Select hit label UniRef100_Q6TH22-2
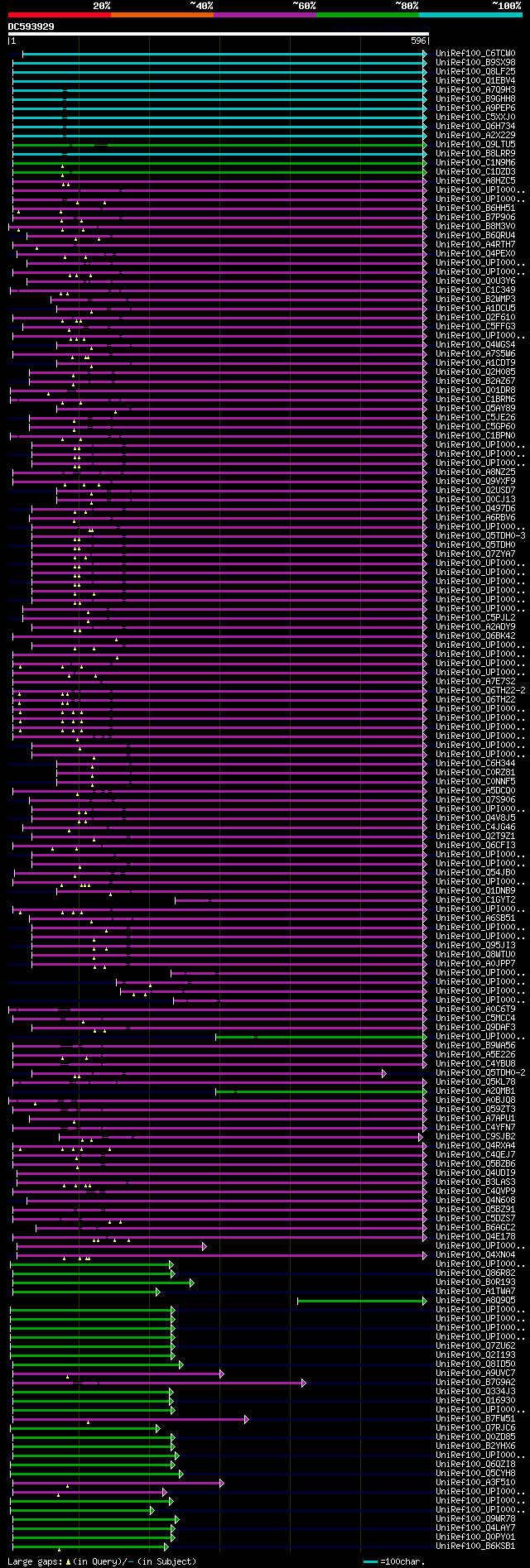530x1568 pixels. (x=480, y=691)
